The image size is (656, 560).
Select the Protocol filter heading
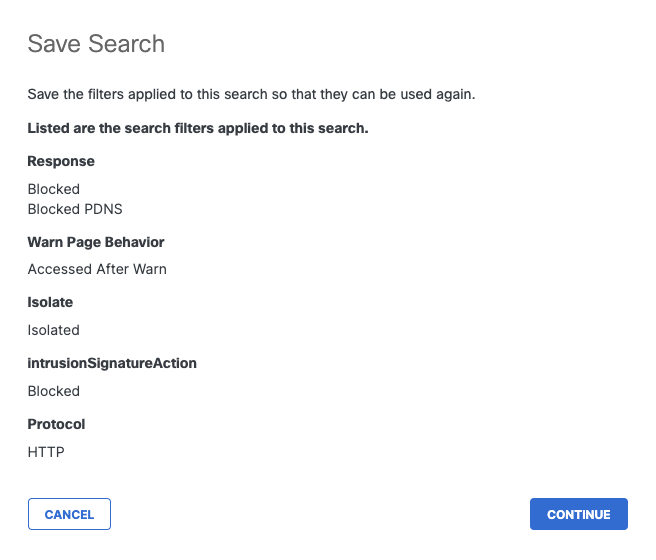(x=56, y=424)
